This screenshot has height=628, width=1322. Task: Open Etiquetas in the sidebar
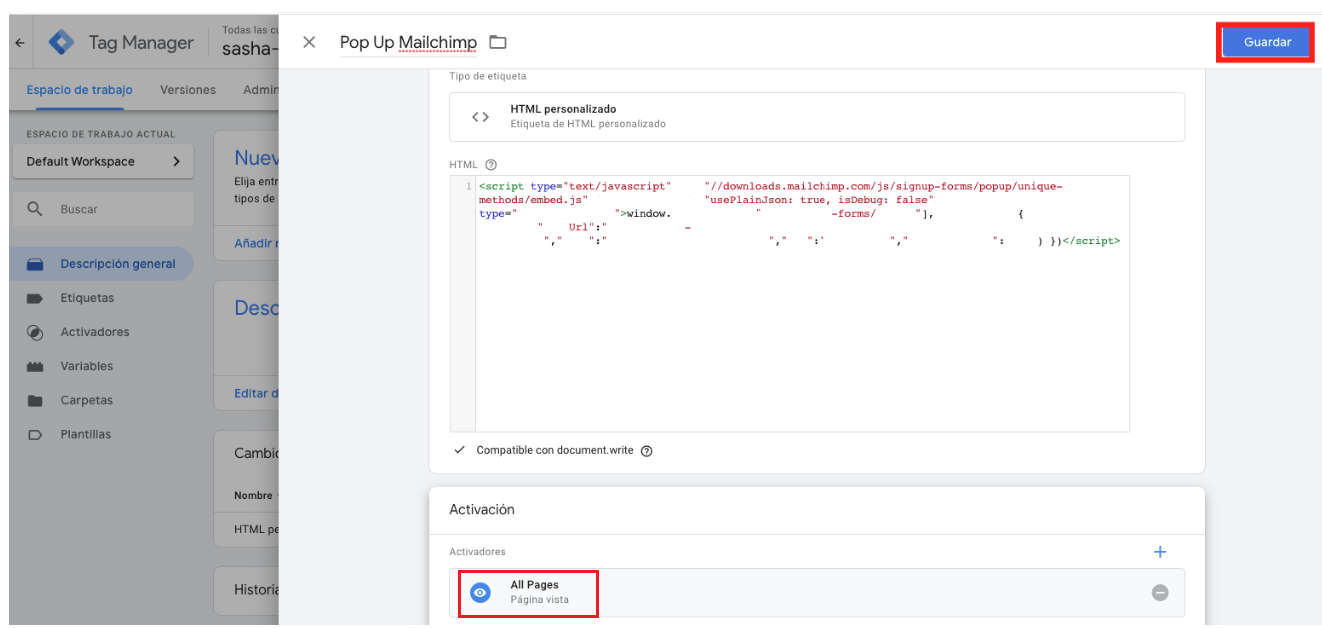click(87, 298)
